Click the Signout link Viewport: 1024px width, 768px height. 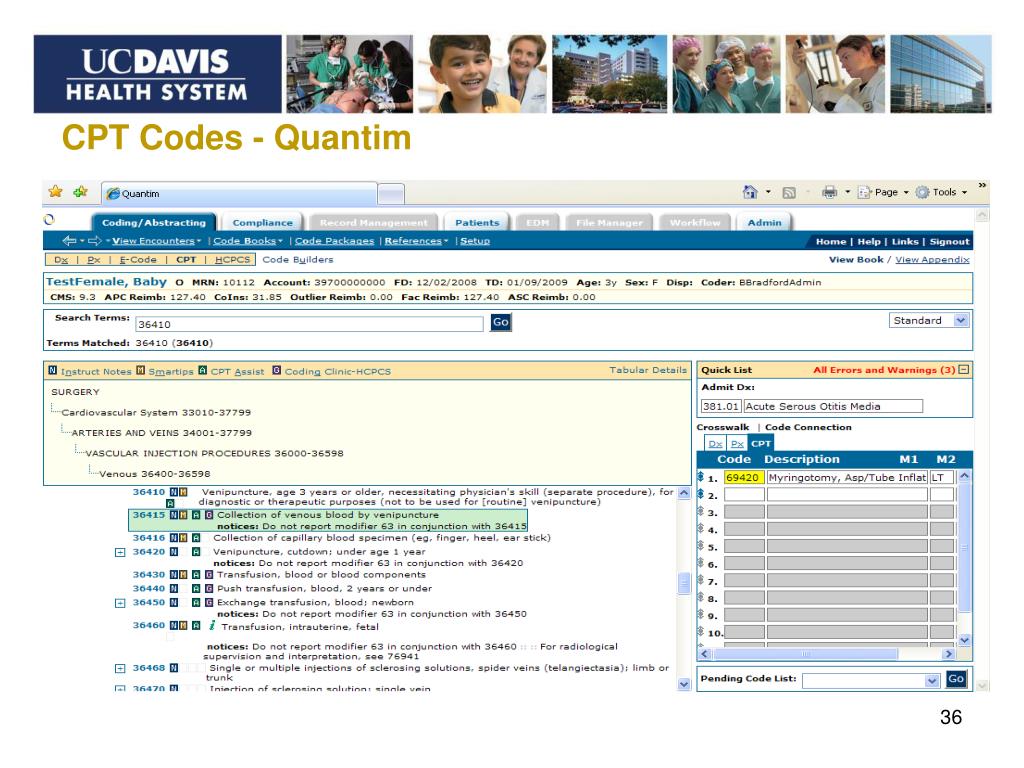pyautogui.click(x=950, y=242)
